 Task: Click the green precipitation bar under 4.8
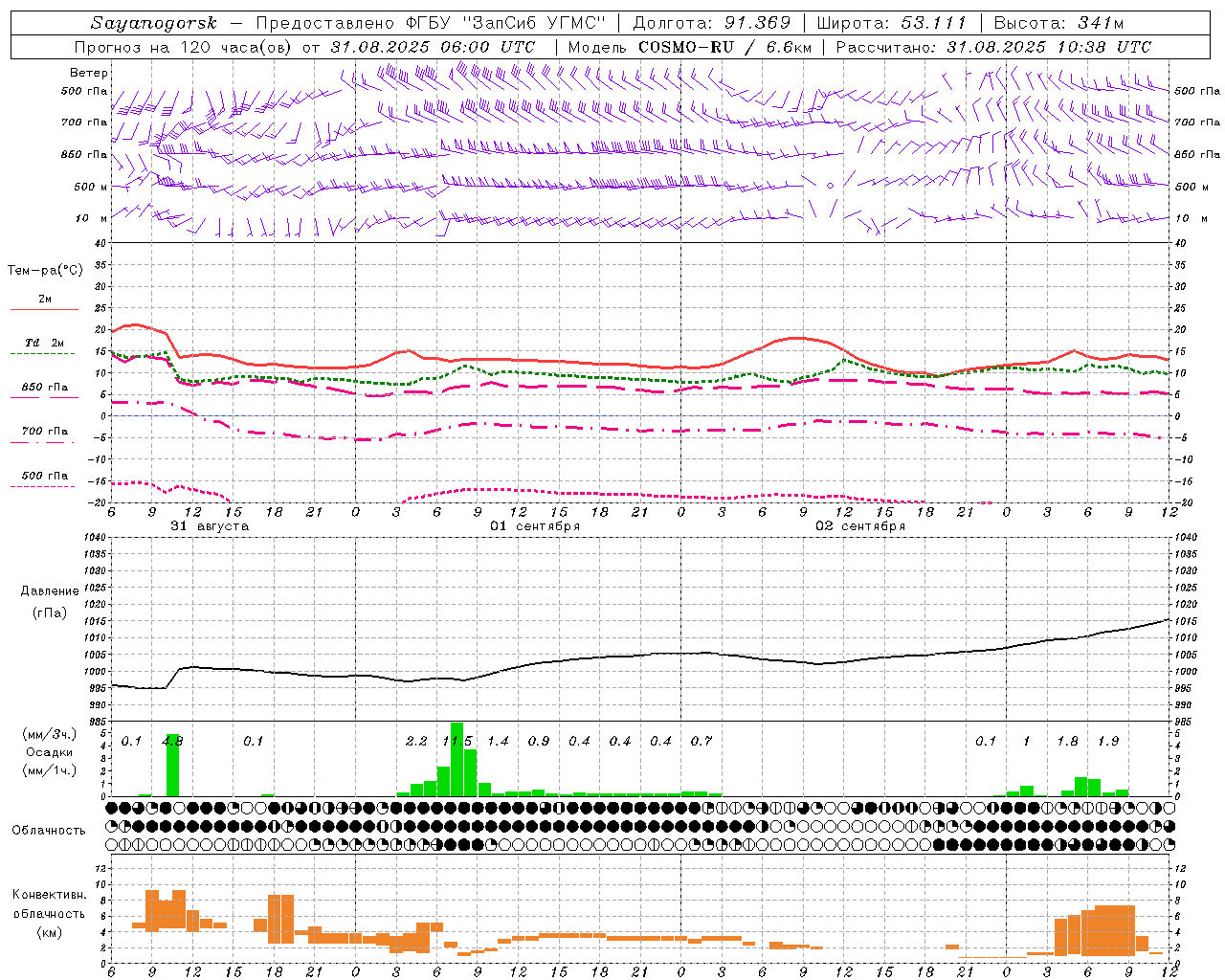[172, 766]
